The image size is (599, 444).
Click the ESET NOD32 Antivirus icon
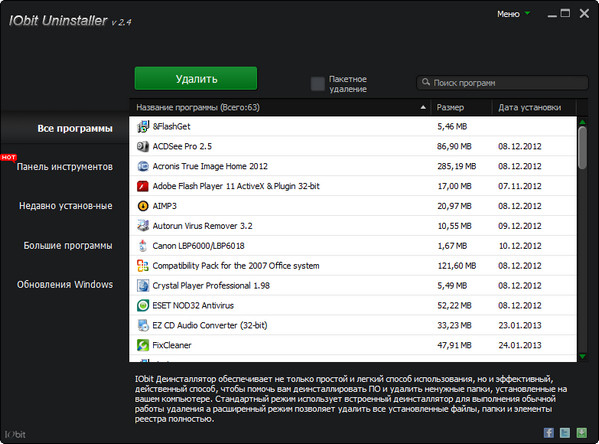click(143, 305)
